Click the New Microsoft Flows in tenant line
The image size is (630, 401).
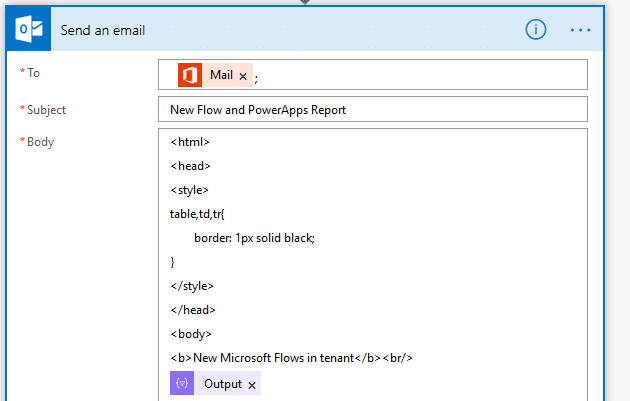pyautogui.click(x=291, y=358)
